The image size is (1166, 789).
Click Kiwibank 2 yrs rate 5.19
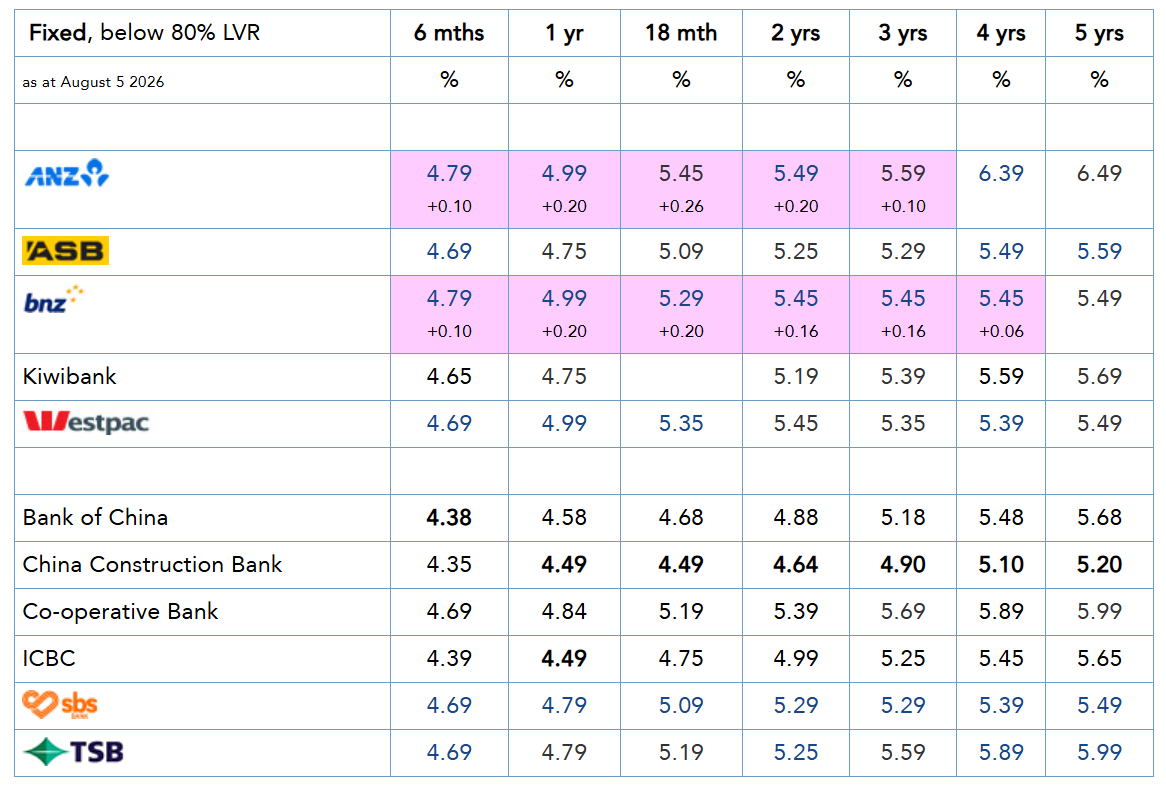tap(796, 376)
